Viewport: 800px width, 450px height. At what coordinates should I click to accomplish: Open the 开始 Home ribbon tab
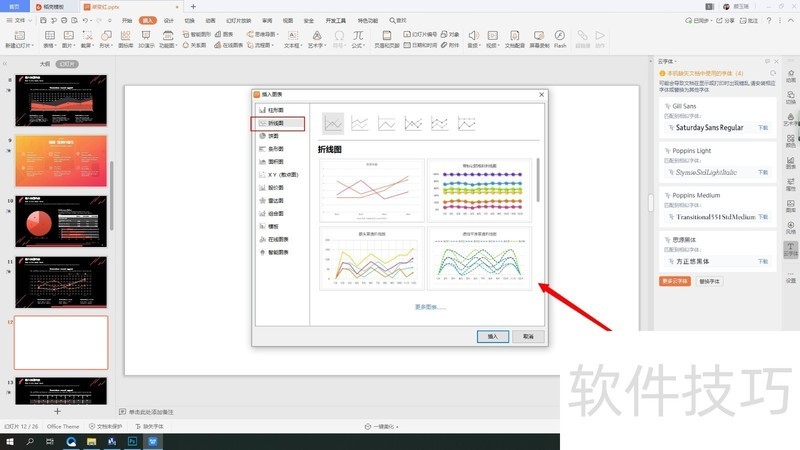coord(127,20)
